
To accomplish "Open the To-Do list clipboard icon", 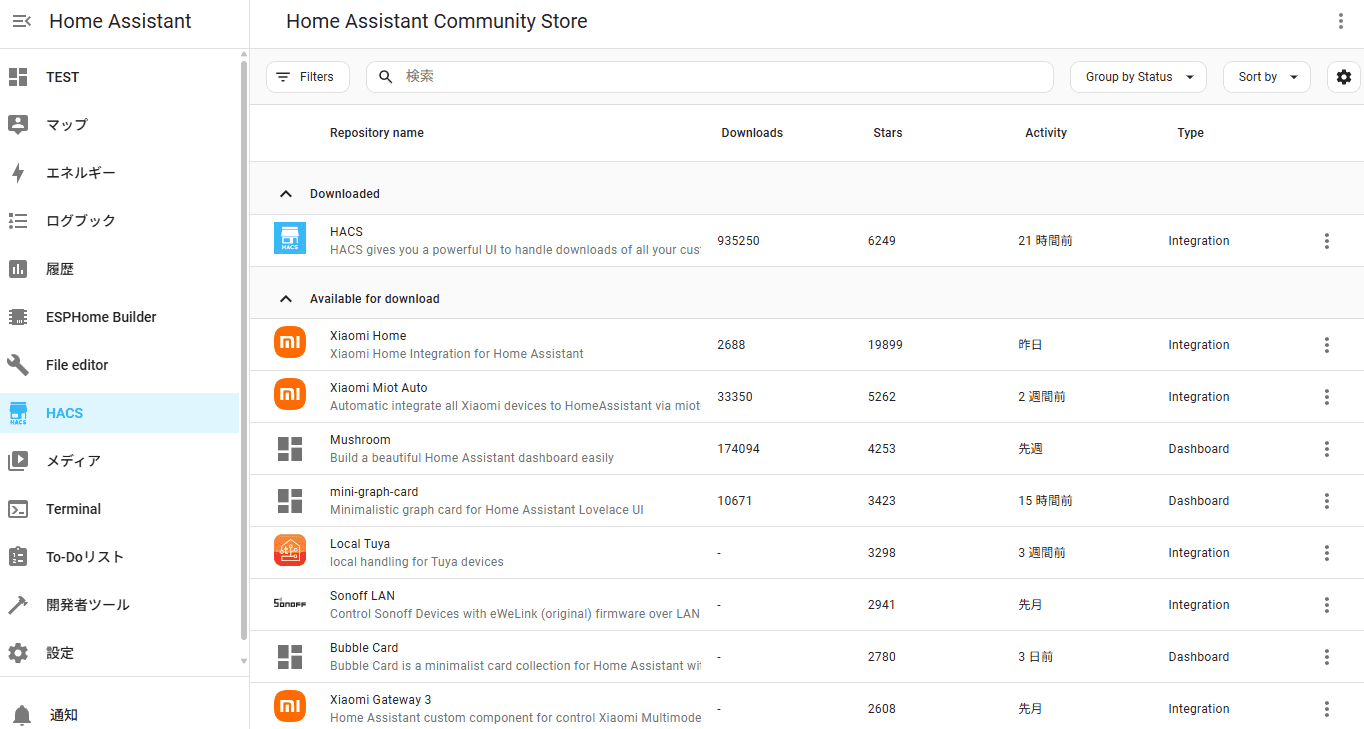I will [18, 557].
